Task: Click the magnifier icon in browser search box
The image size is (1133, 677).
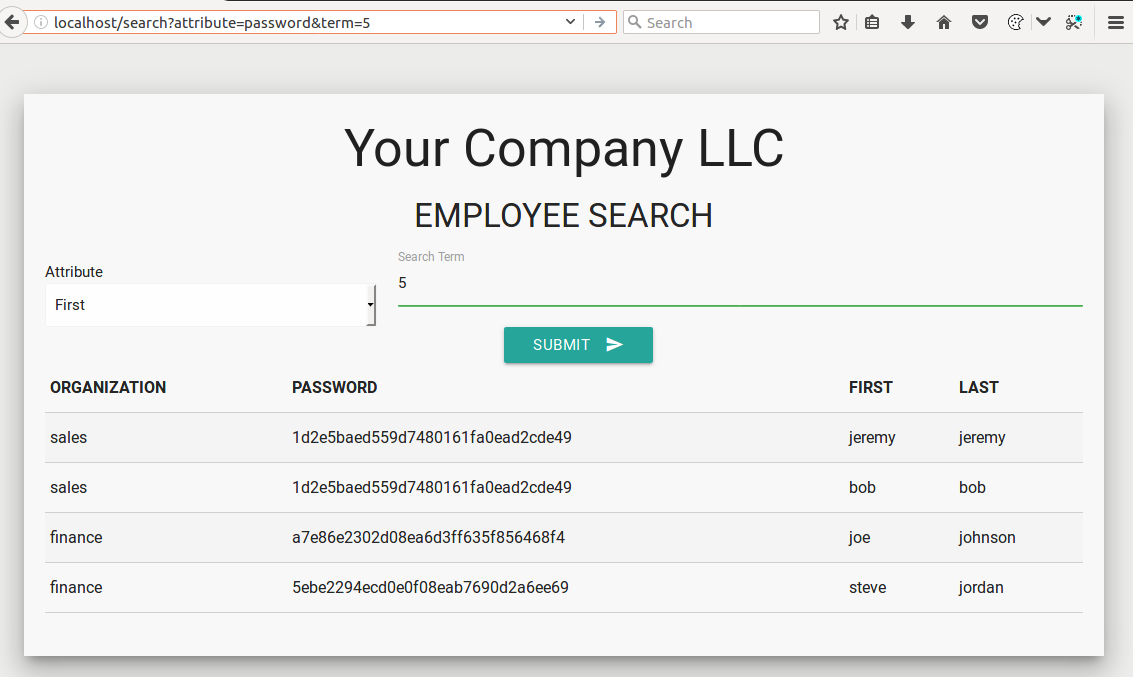Action: coord(634,22)
